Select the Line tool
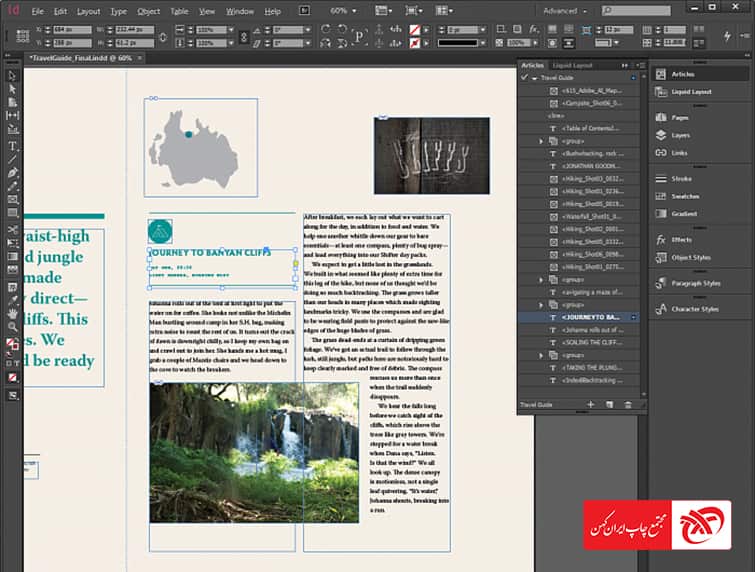The width and height of the screenshot is (755, 572). (x=12, y=159)
